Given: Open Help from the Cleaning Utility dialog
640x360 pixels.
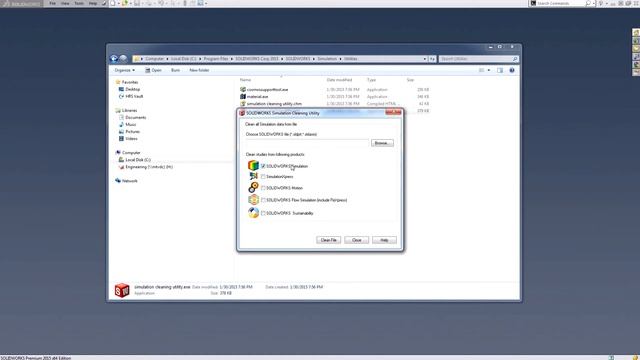Looking at the screenshot, I should click(x=384, y=240).
